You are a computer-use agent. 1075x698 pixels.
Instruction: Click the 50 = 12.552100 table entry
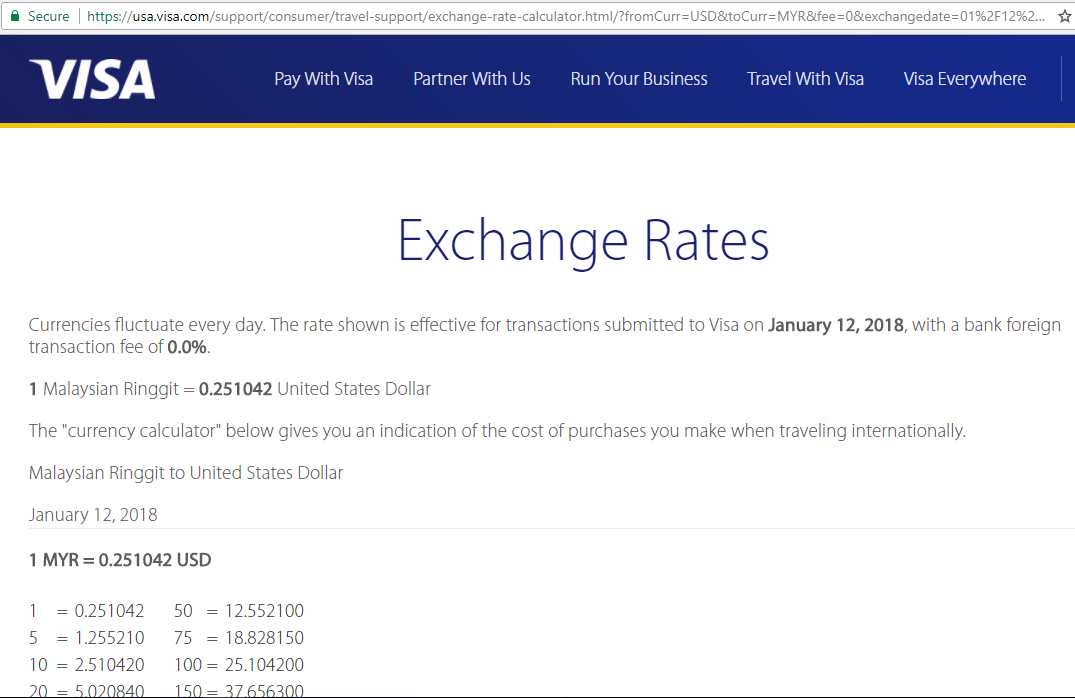tap(239, 611)
